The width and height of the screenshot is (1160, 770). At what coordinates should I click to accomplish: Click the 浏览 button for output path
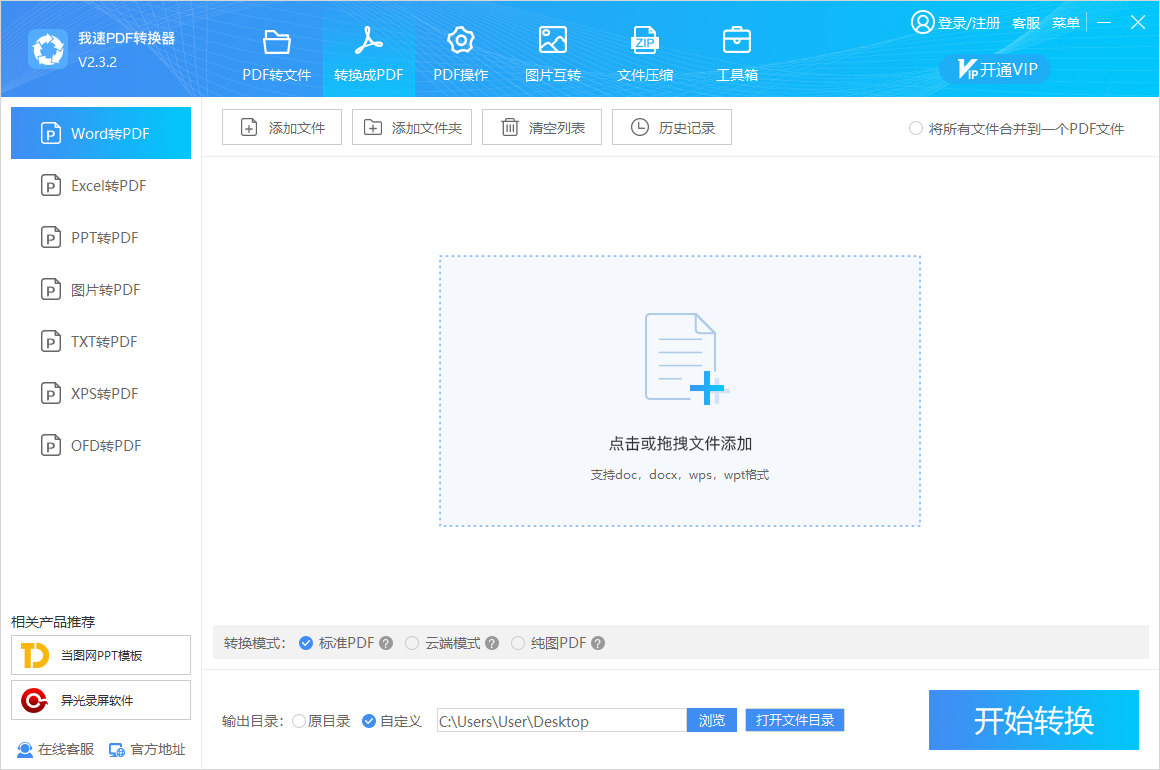[711, 720]
